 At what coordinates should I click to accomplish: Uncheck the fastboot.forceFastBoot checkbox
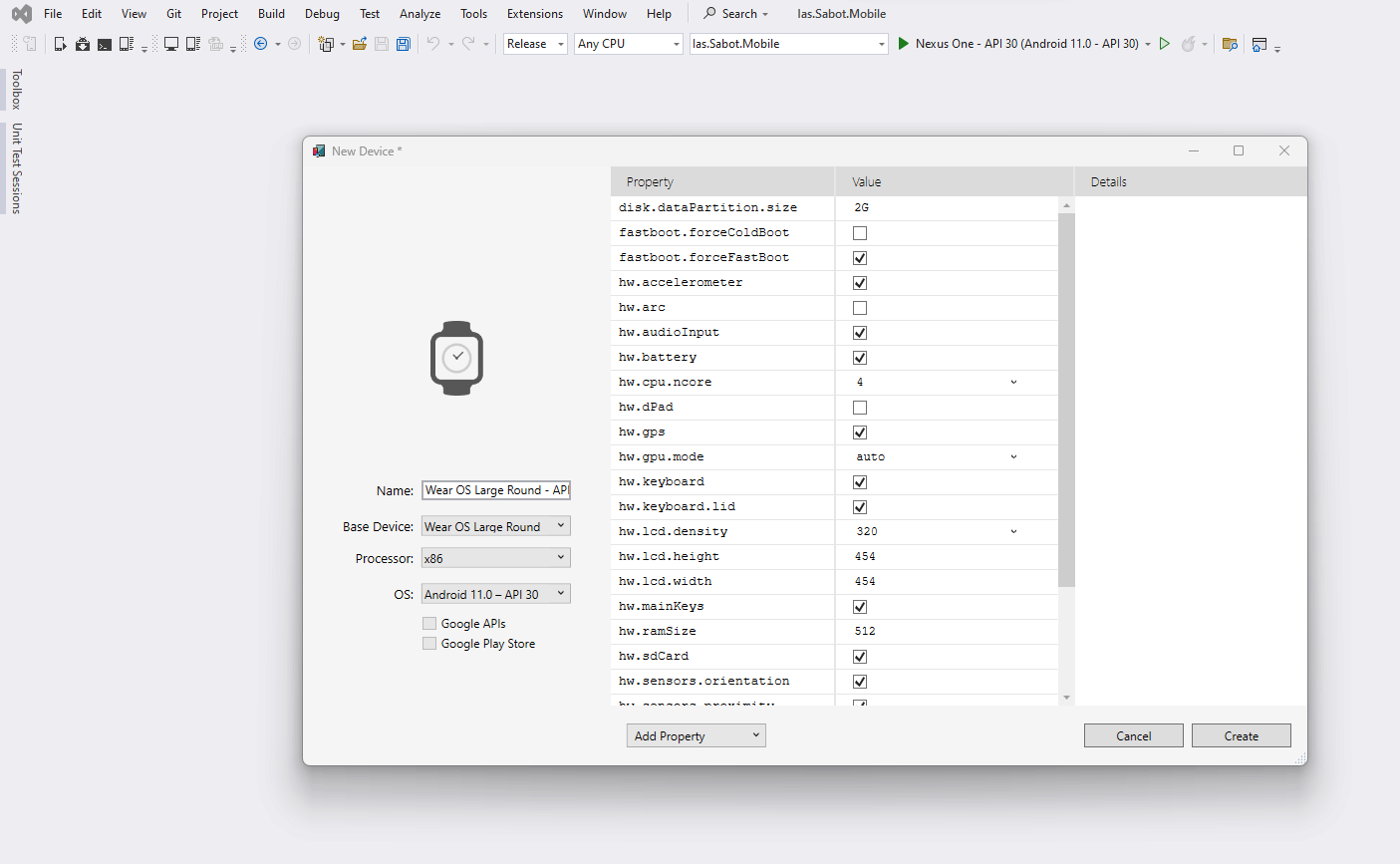pos(860,258)
